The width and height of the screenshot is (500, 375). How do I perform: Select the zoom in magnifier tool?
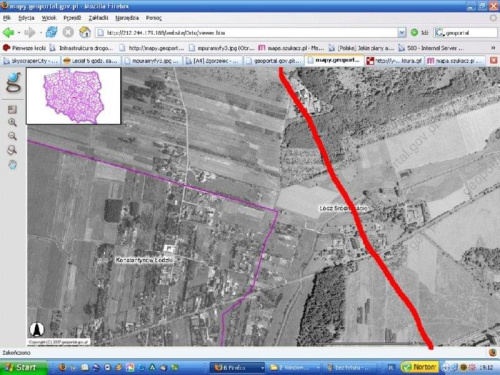12,122
